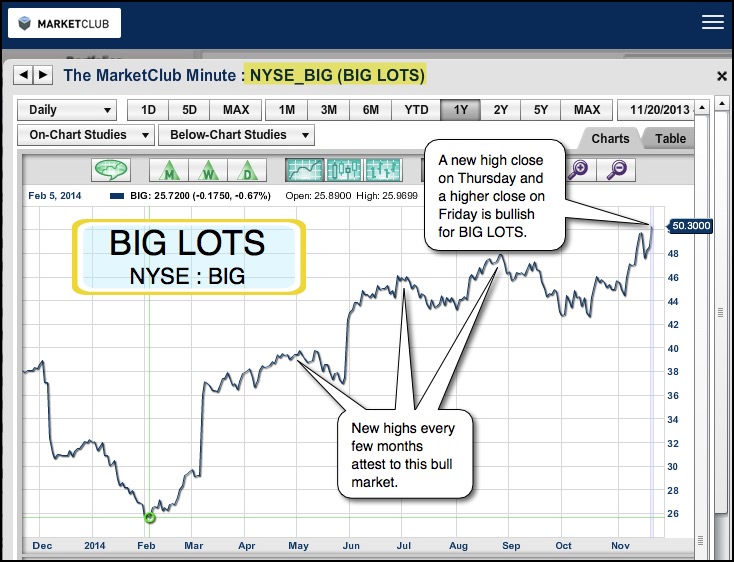Close the MarketClub Minute panel
The image size is (734, 562).
point(722,76)
